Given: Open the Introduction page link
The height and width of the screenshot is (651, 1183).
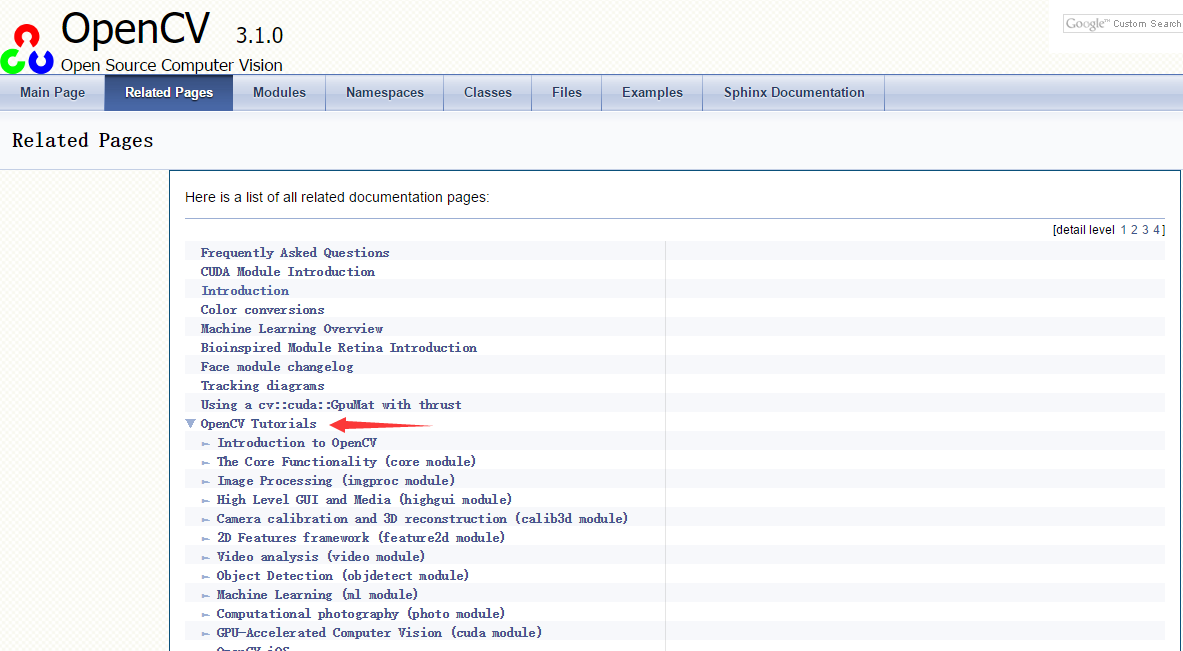Looking at the screenshot, I should coord(244,290).
